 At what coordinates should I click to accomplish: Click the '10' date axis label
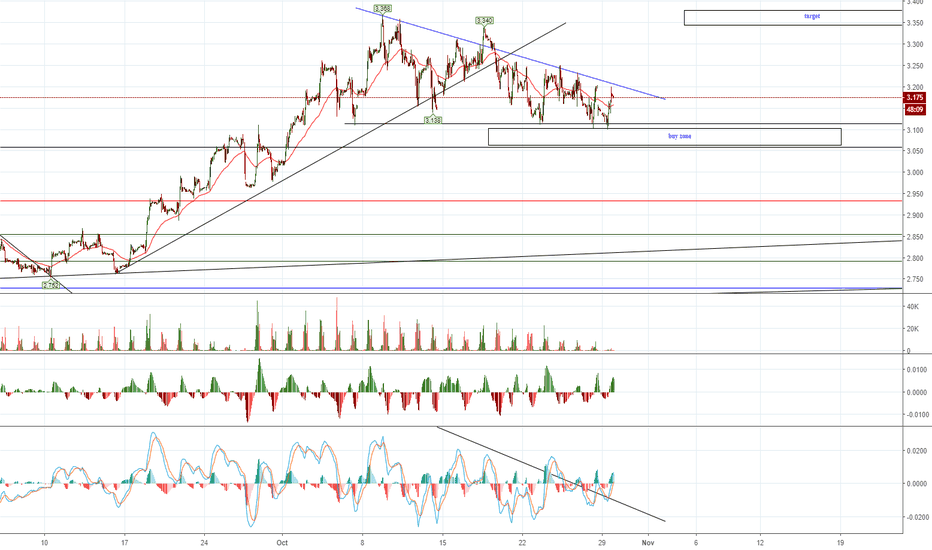pos(45,543)
